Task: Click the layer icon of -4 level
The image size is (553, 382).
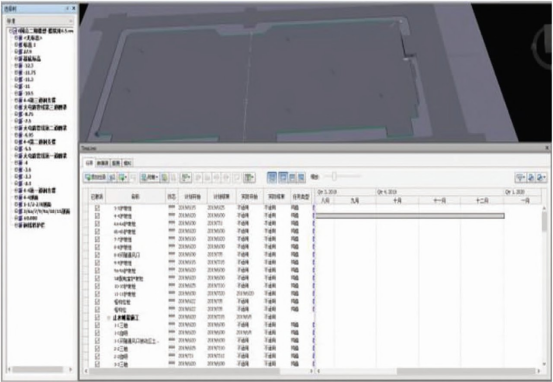Action: 21,163
